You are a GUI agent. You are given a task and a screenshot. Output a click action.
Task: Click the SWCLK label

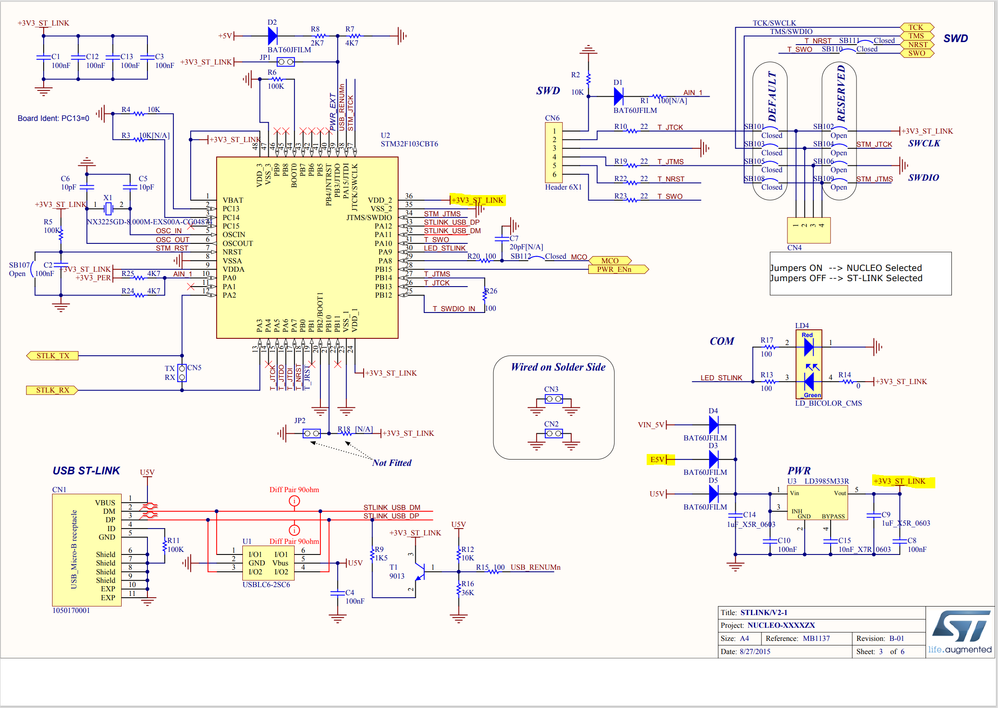(924, 143)
